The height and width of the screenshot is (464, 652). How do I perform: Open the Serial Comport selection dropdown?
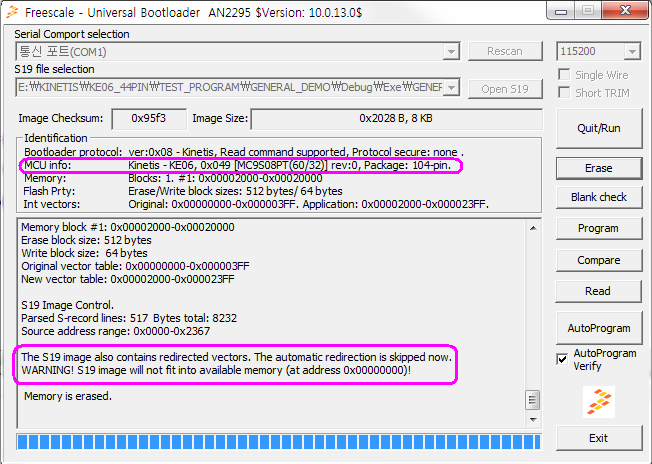click(x=451, y=52)
